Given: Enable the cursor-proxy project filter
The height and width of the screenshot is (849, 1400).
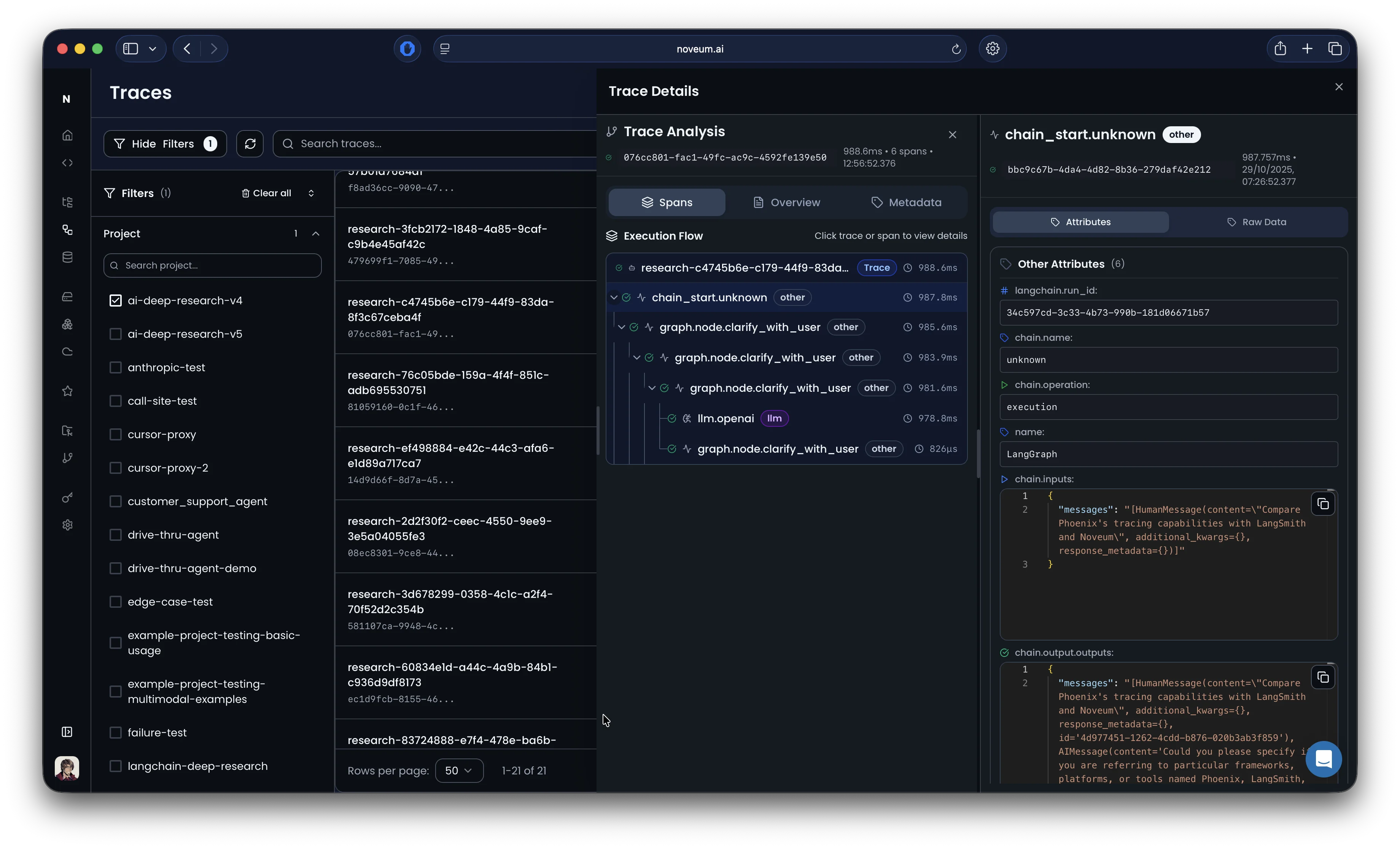Looking at the screenshot, I should [115, 435].
